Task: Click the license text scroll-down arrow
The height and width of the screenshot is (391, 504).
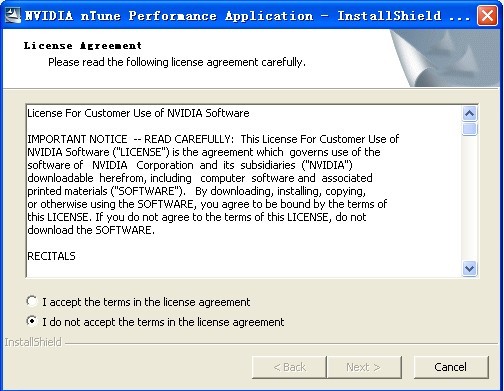Action: click(x=469, y=268)
